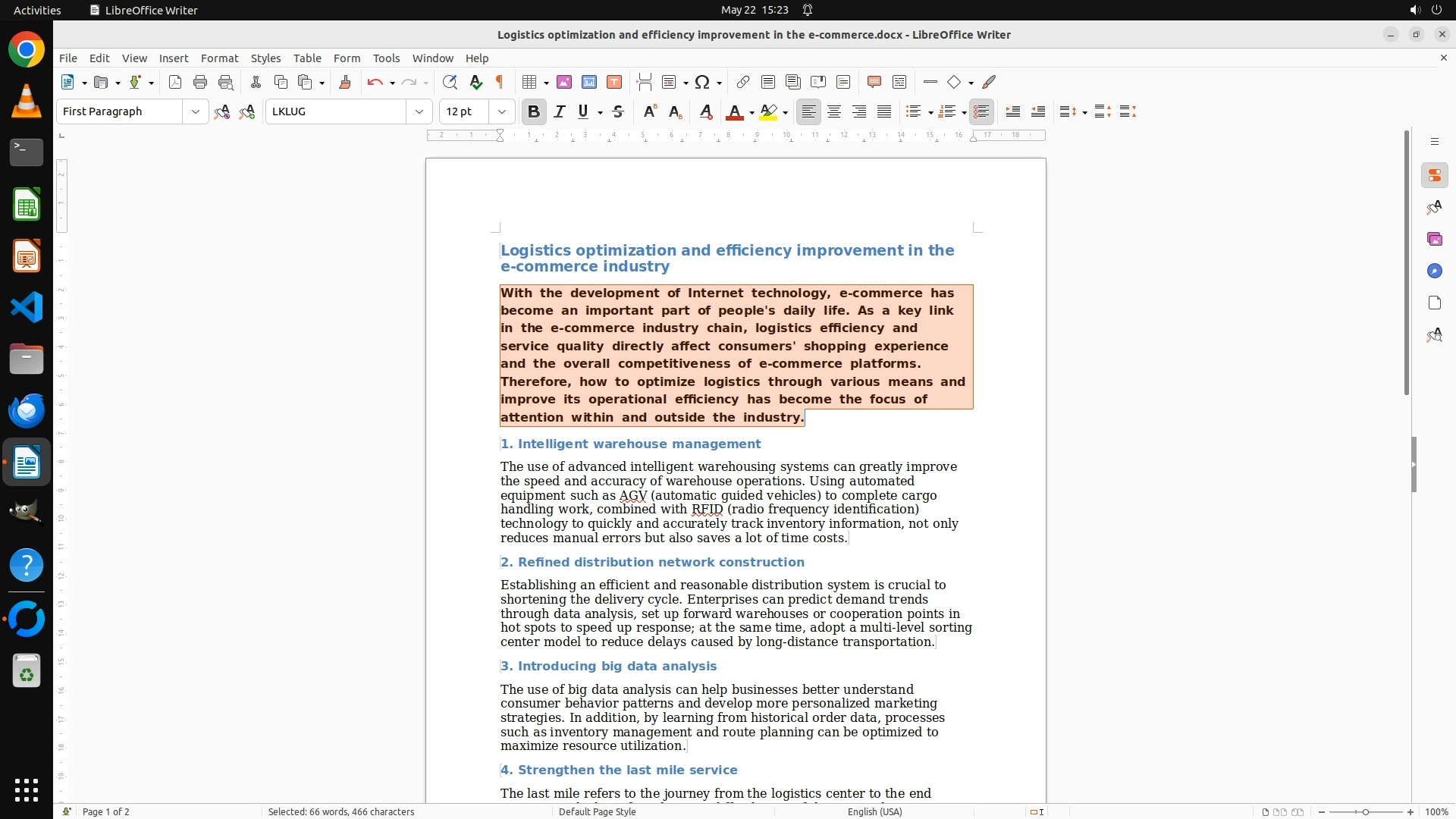This screenshot has width=1456, height=819.
Task: Open Find & Replace from the toolbar
Action: tap(450, 82)
